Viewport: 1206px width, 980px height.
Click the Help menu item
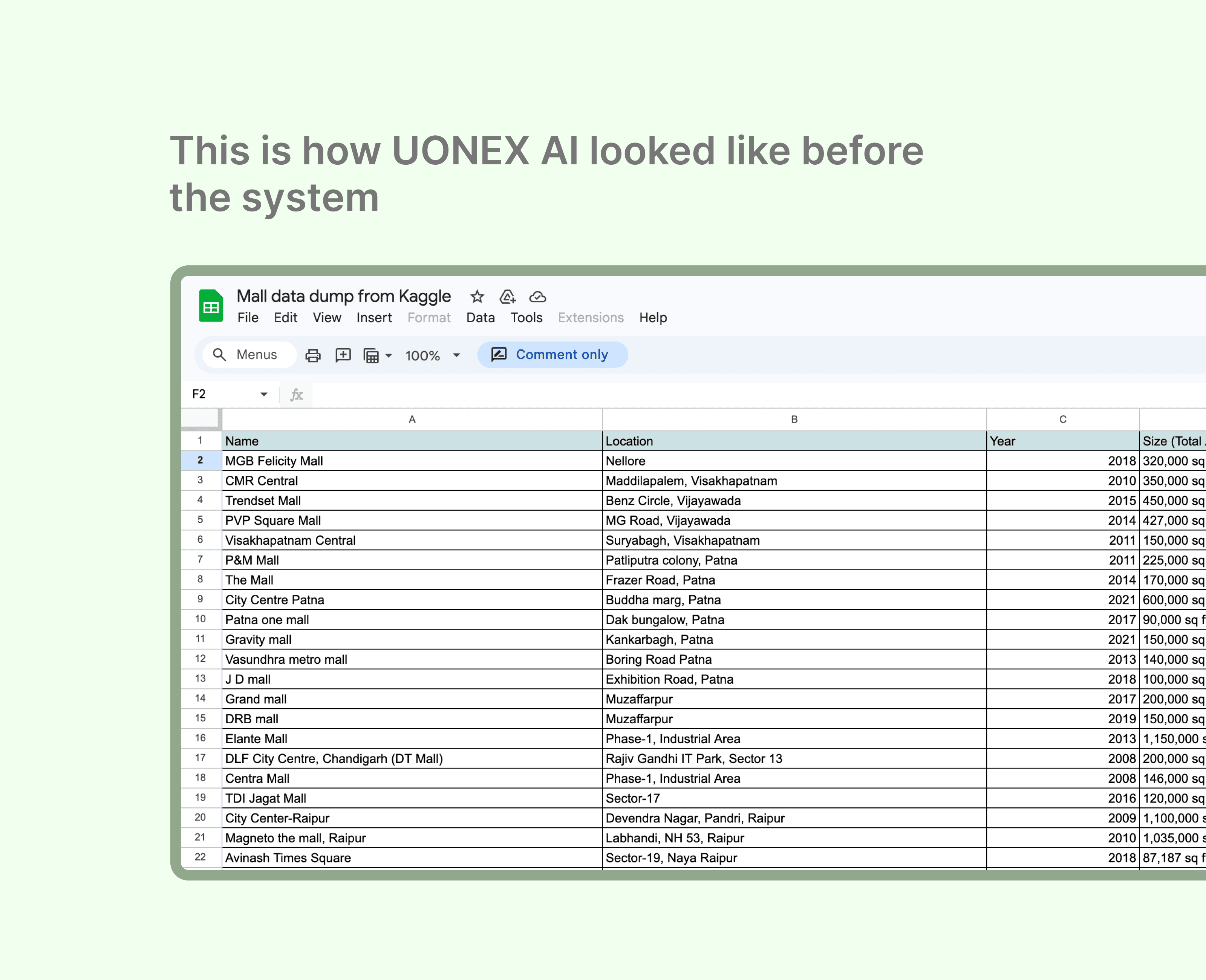coord(652,318)
